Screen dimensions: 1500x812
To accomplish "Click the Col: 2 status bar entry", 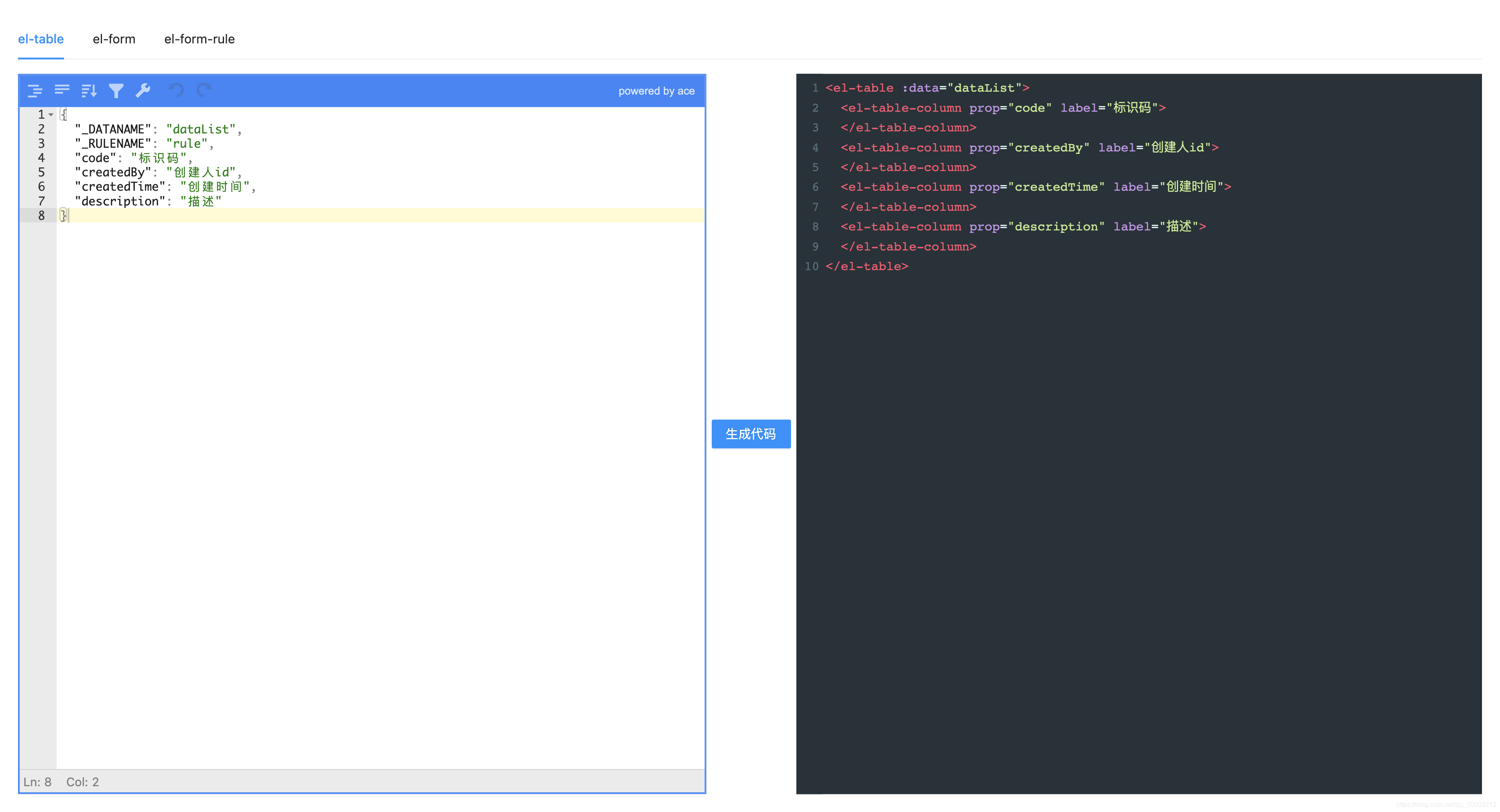I will coord(83,782).
